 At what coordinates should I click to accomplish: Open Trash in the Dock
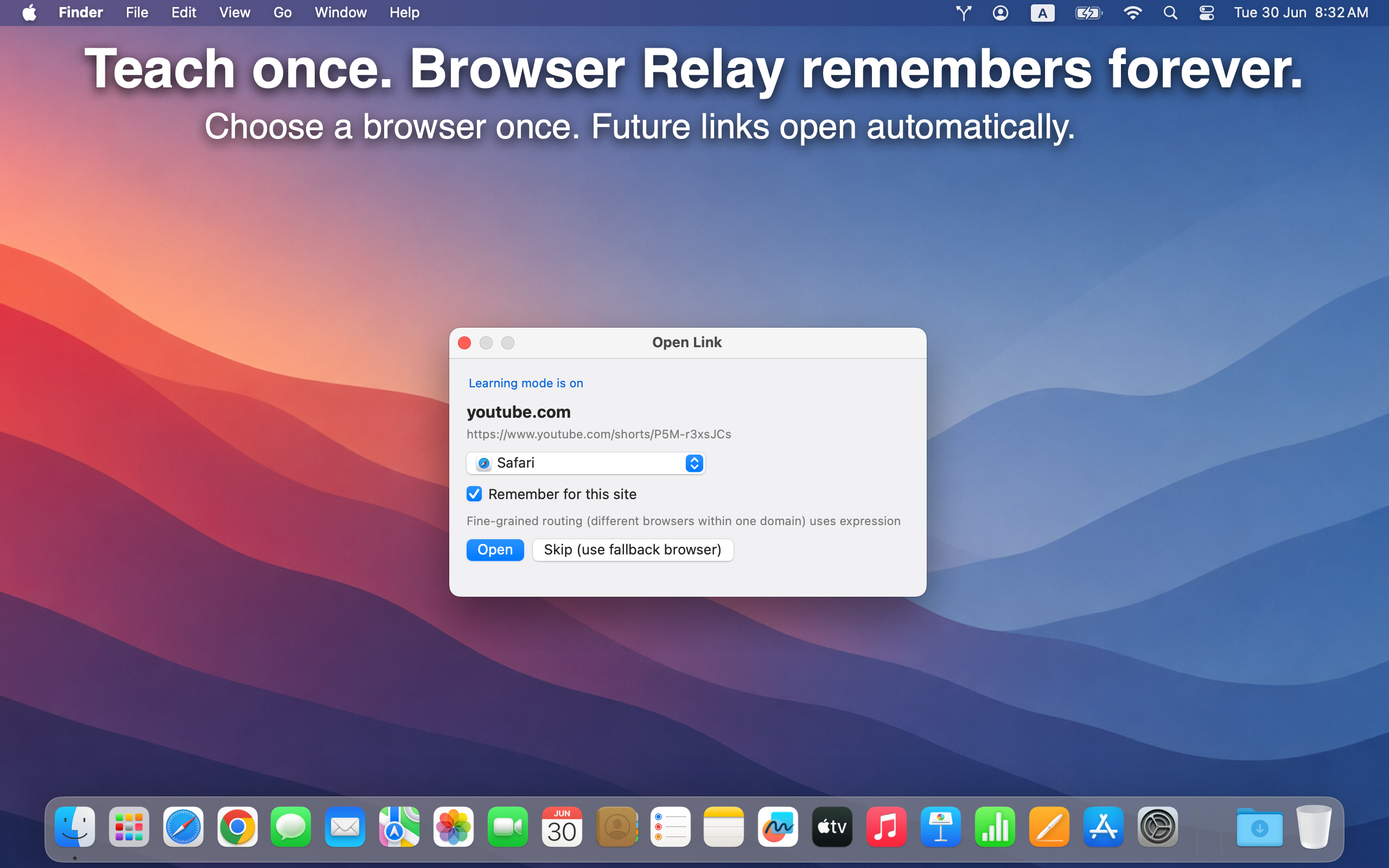tap(1314, 827)
